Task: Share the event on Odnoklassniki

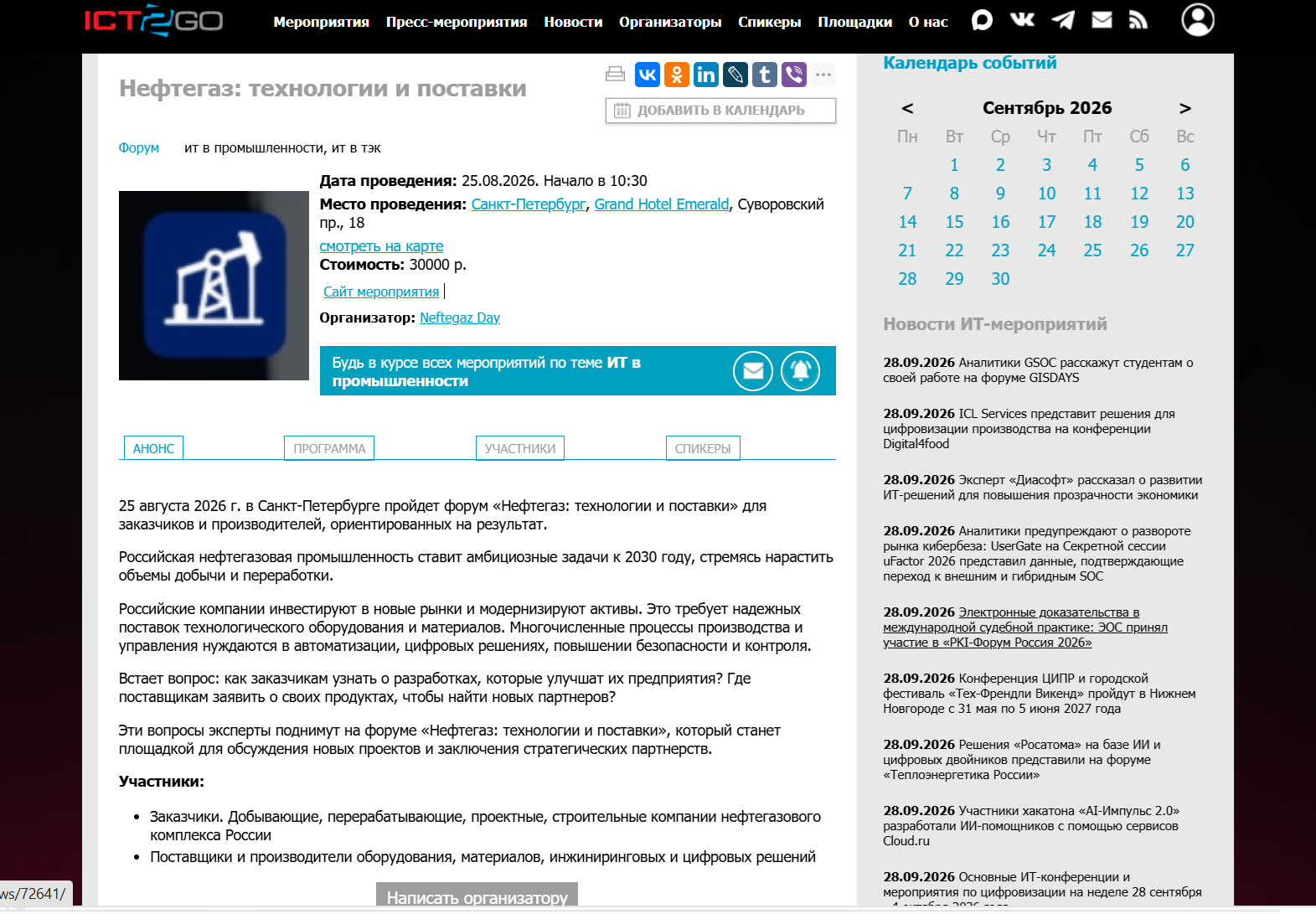Action: tap(677, 75)
